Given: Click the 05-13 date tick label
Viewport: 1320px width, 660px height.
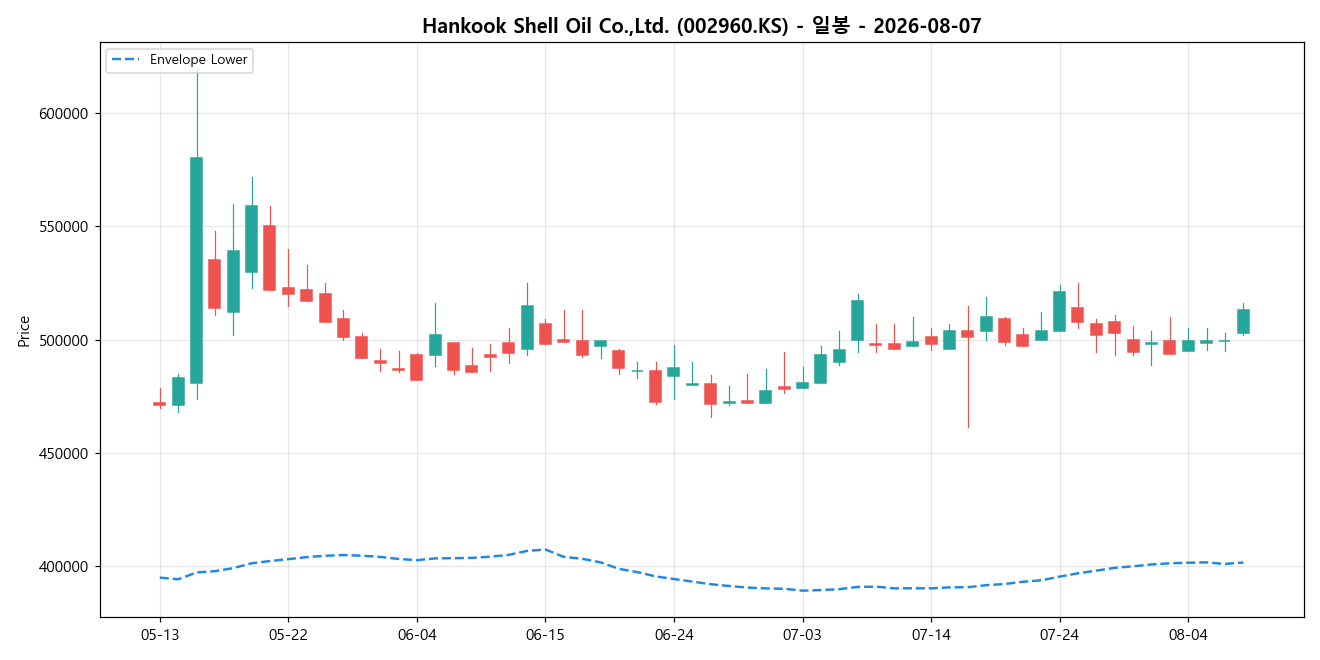Looking at the screenshot, I should [159, 635].
